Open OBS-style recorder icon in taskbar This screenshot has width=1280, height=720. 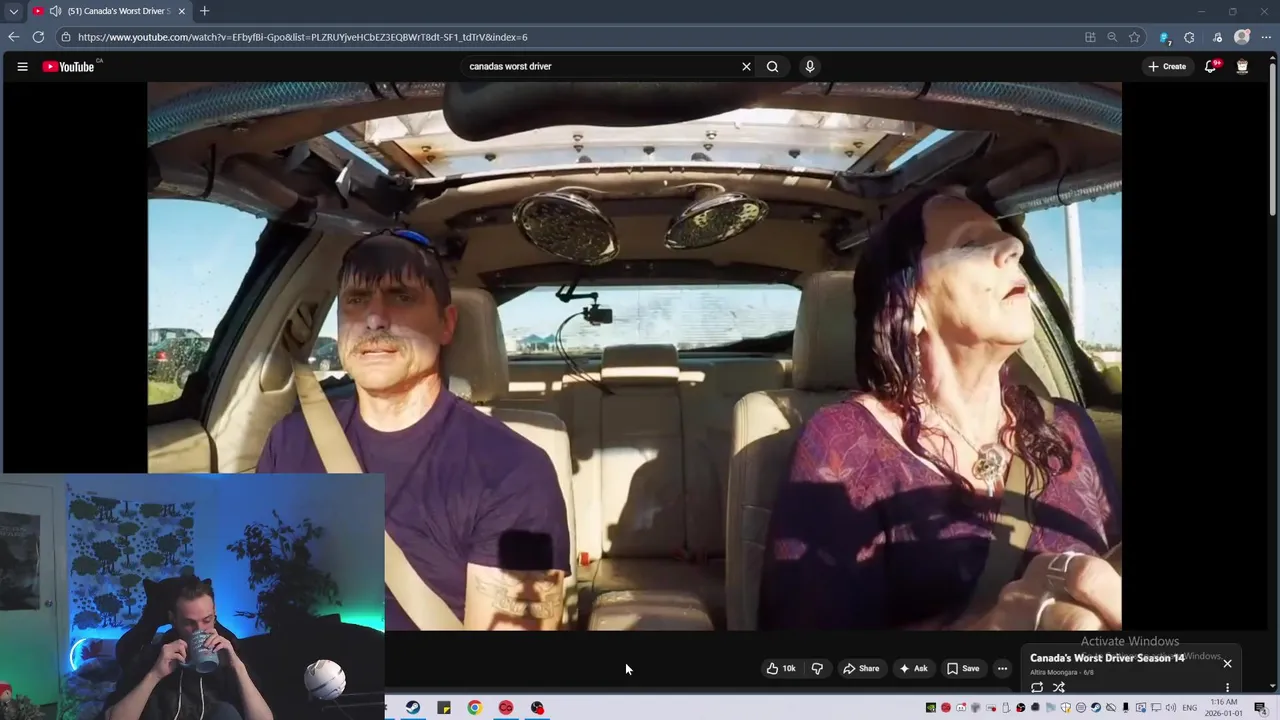(x=537, y=708)
